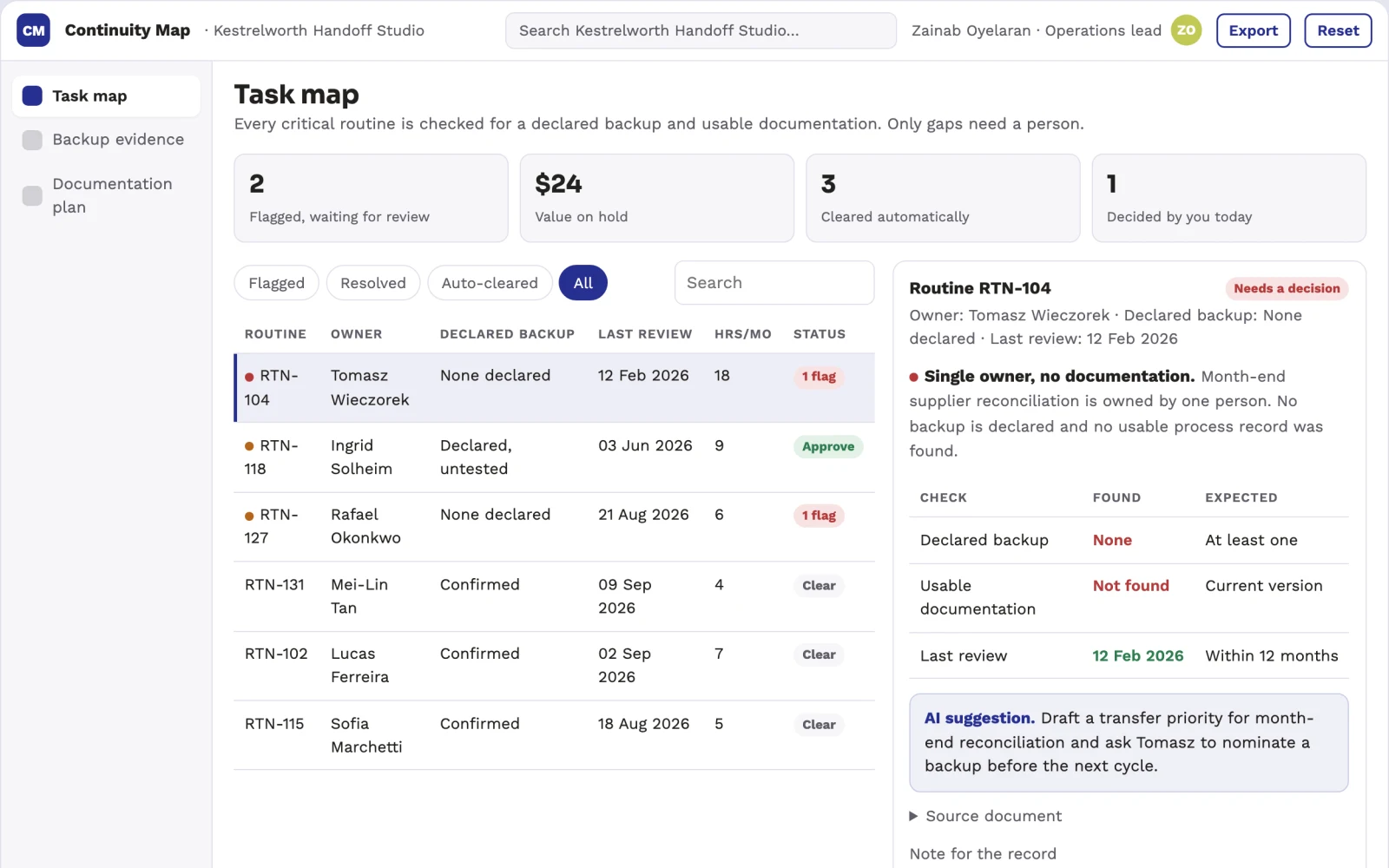Click the 1 flag badge for Tomasz Wieczorek
The height and width of the screenshot is (868, 1389).
(x=819, y=377)
